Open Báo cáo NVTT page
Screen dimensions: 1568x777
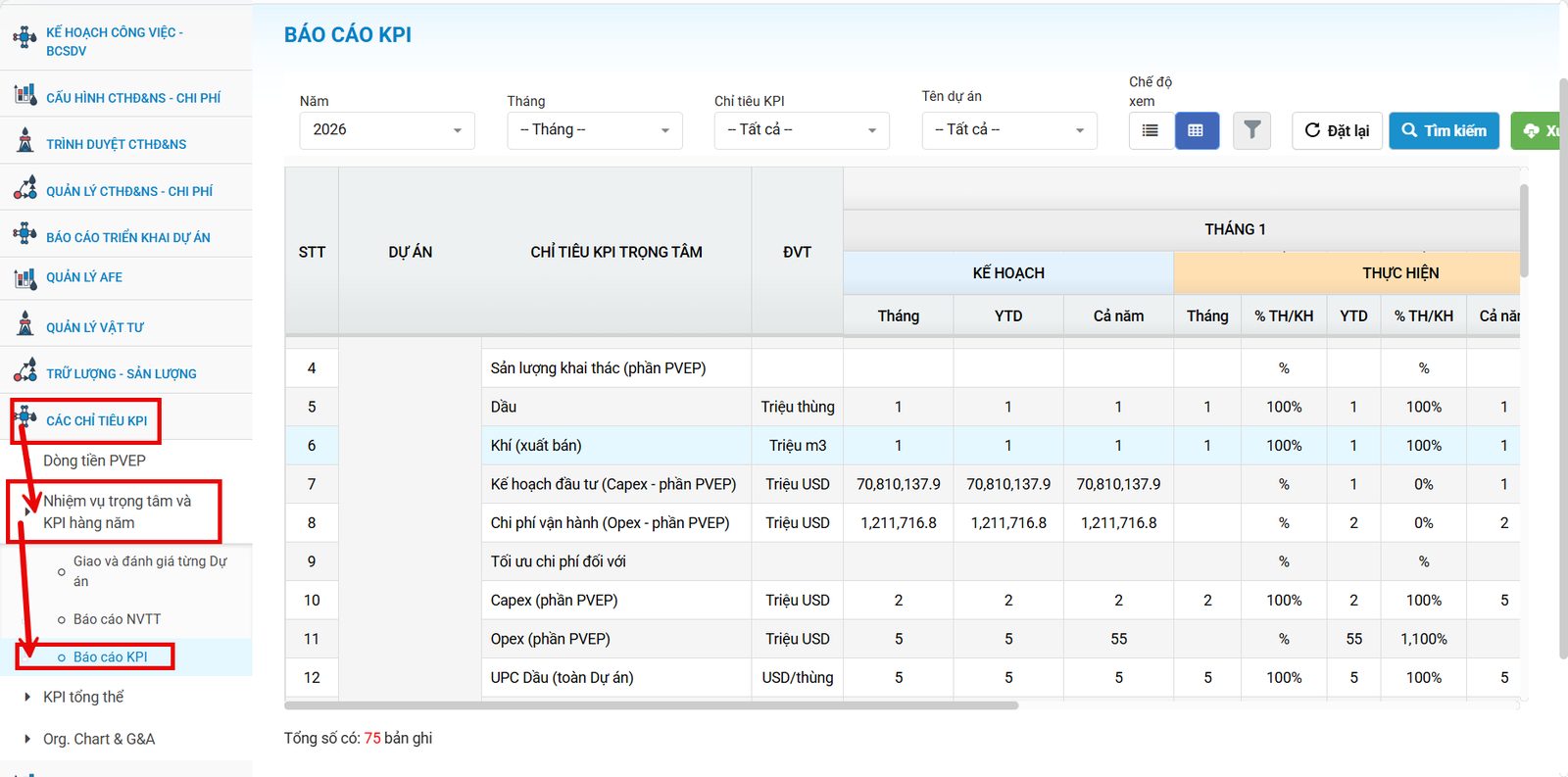(x=117, y=619)
